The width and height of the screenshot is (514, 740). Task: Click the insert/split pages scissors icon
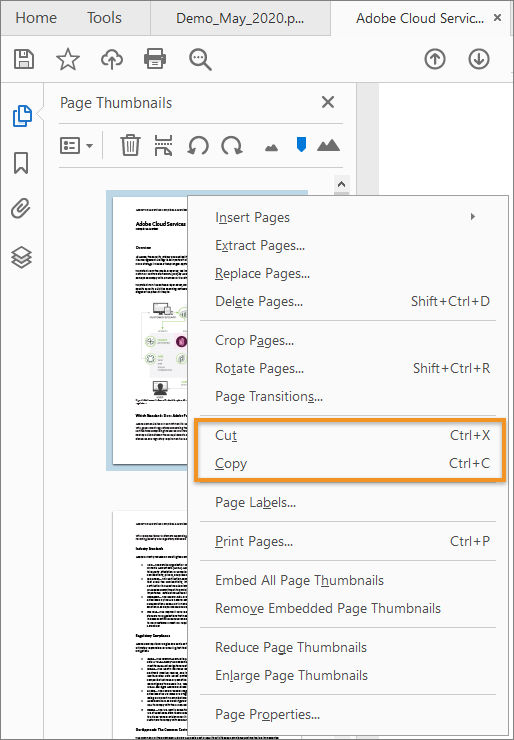click(163, 145)
